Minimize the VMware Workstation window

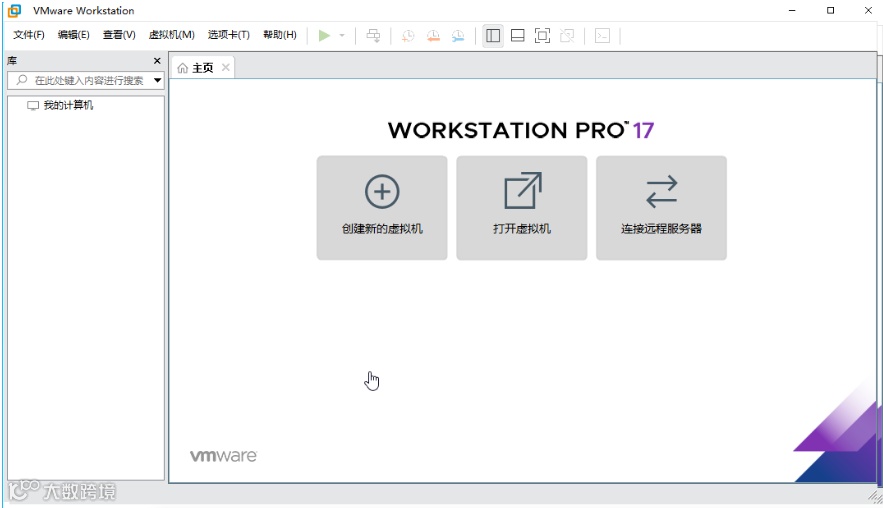click(x=792, y=11)
